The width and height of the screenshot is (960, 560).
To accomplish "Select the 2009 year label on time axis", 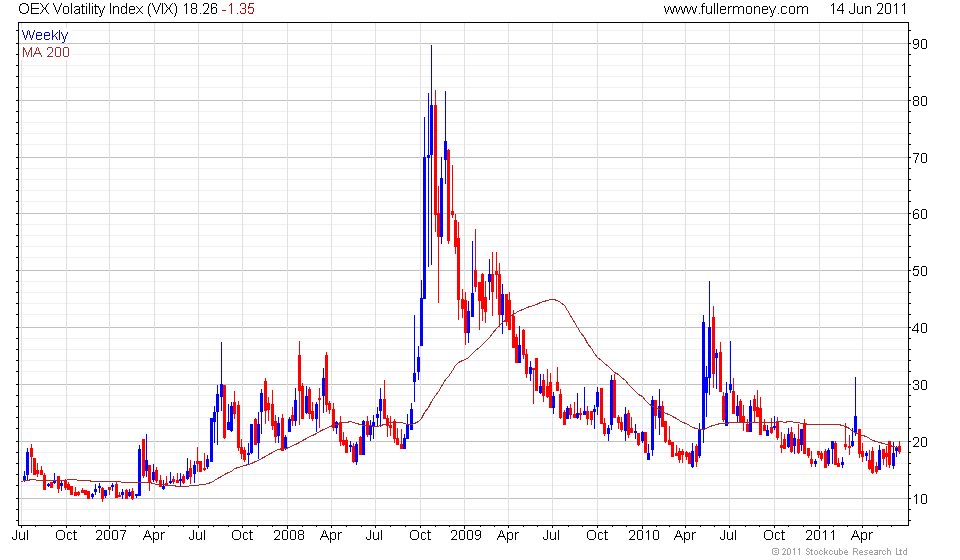I will (466, 535).
